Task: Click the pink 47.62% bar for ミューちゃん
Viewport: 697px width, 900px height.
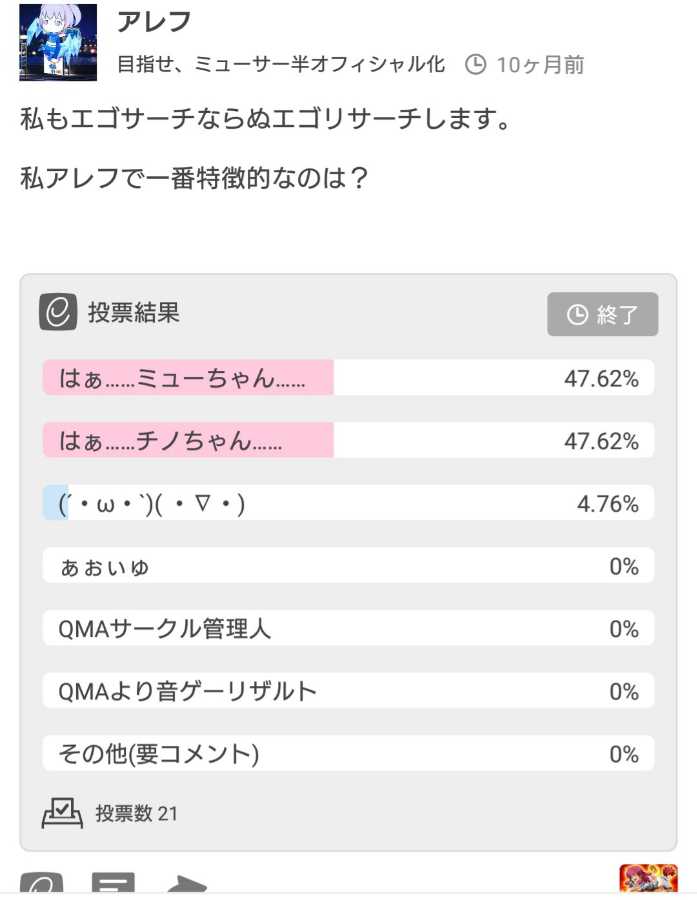Action: 188,378
